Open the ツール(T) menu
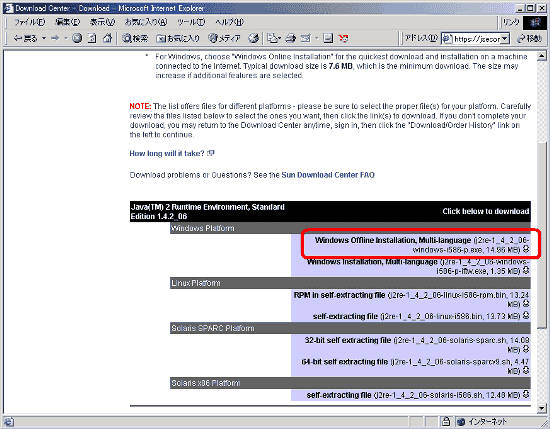This screenshot has width=550, height=429. point(191,22)
